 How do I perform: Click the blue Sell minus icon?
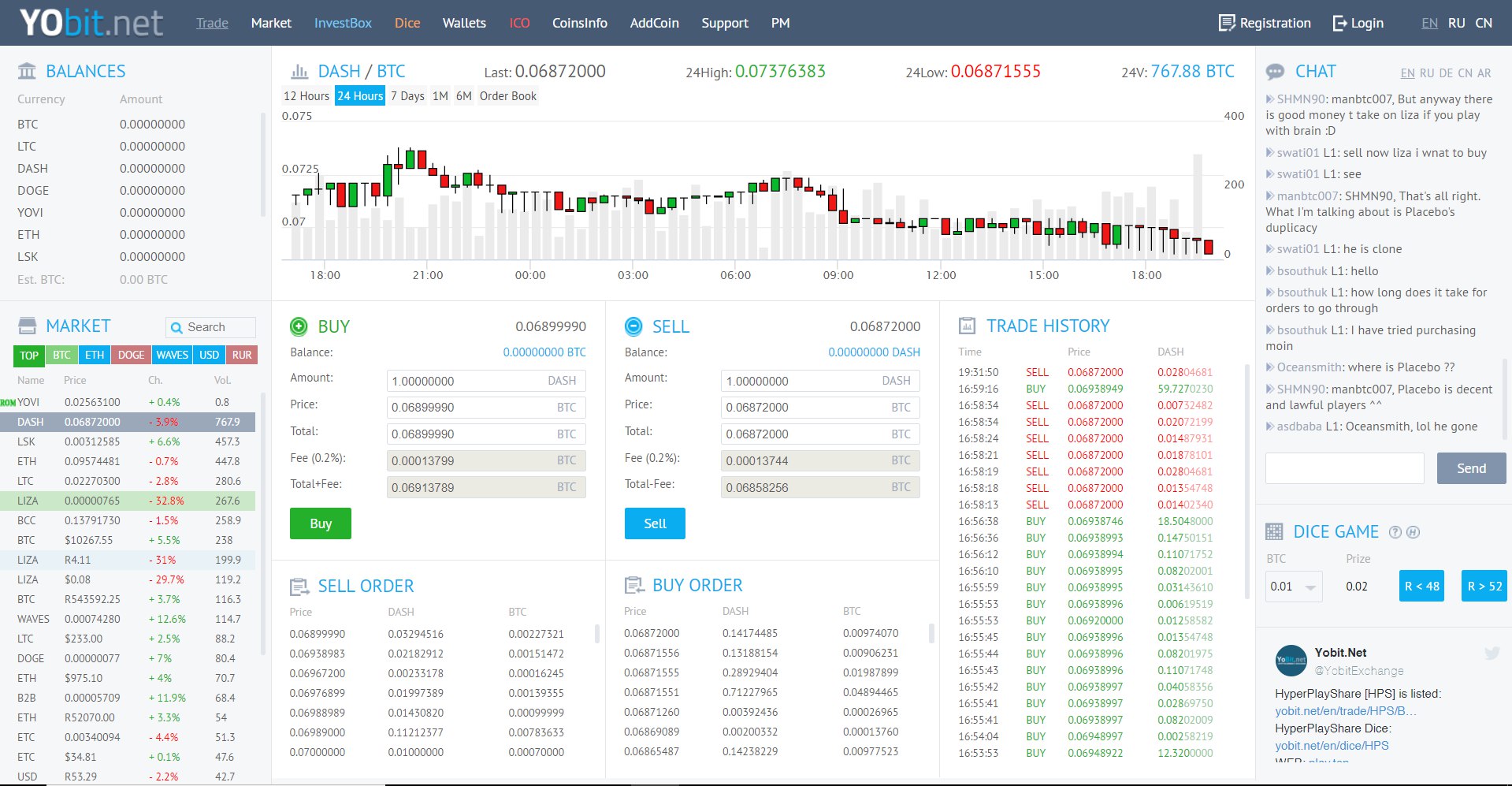pyautogui.click(x=633, y=326)
